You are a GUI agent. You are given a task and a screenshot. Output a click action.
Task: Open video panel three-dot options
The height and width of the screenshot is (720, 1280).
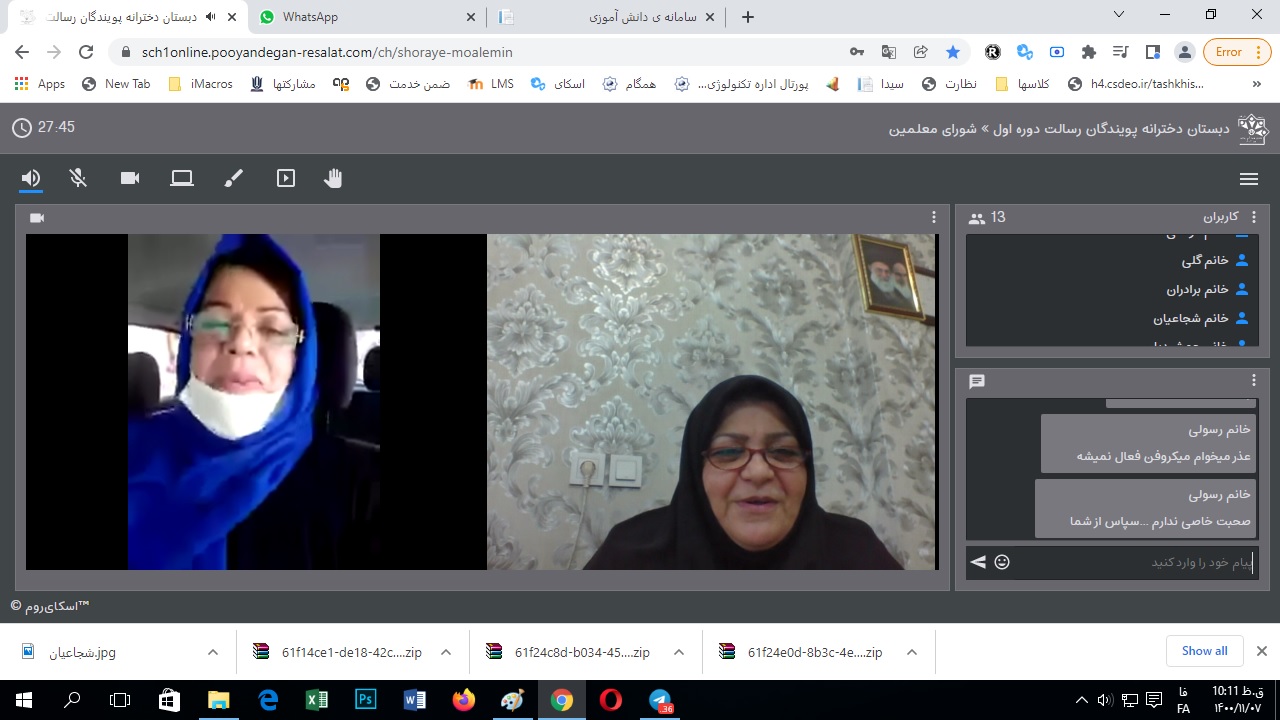pyautogui.click(x=934, y=217)
